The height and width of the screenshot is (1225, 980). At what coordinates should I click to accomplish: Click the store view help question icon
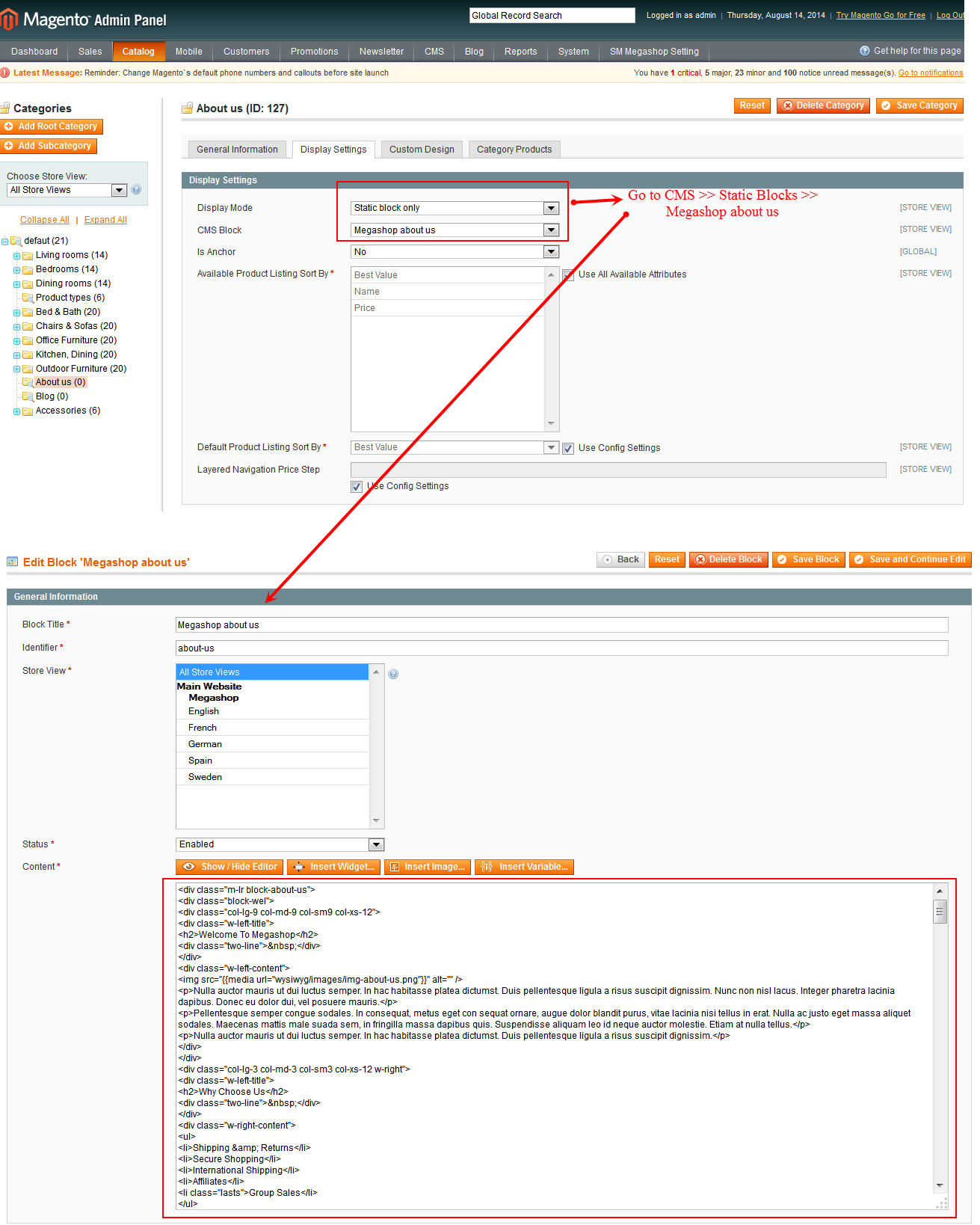point(136,190)
